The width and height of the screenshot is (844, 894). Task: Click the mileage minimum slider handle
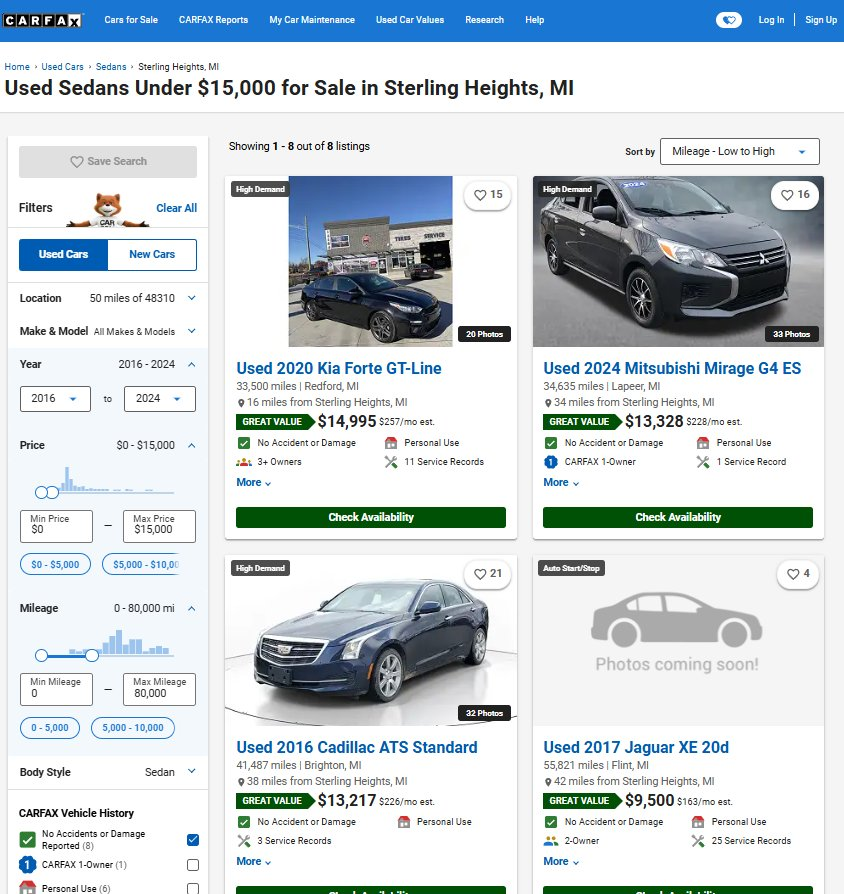(x=41, y=656)
